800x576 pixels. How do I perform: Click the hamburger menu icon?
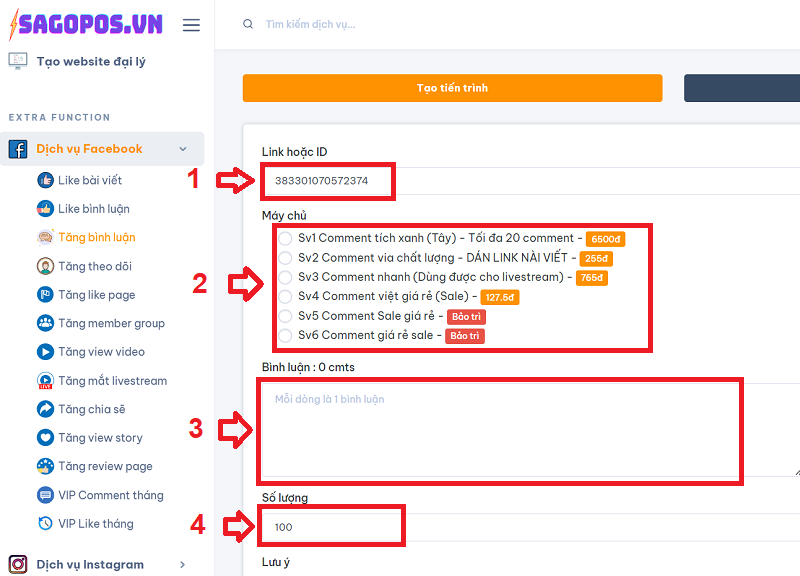click(x=191, y=25)
